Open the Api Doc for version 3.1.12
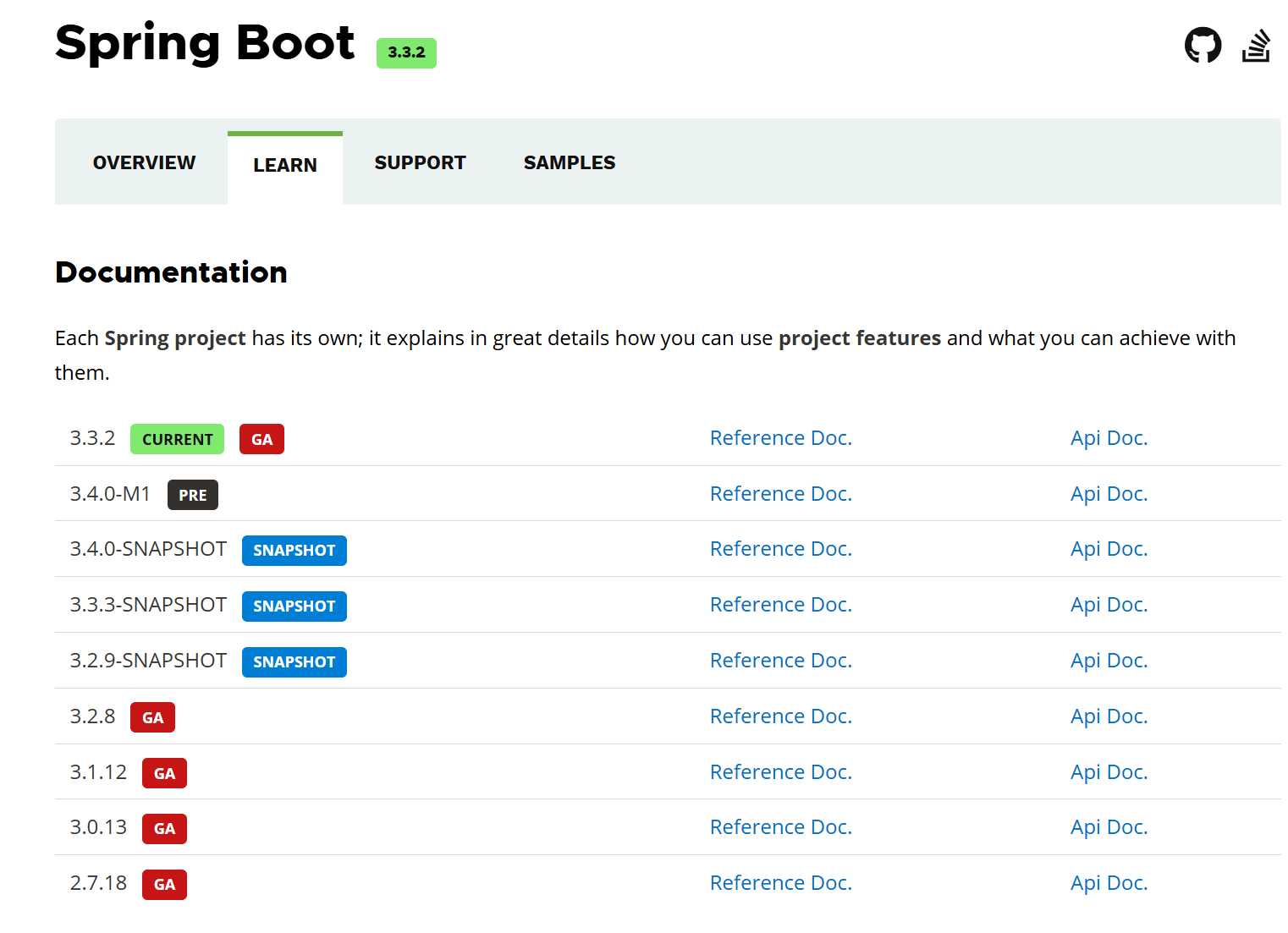Image resolution: width=1288 pixels, height=933 pixels. [x=1109, y=771]
